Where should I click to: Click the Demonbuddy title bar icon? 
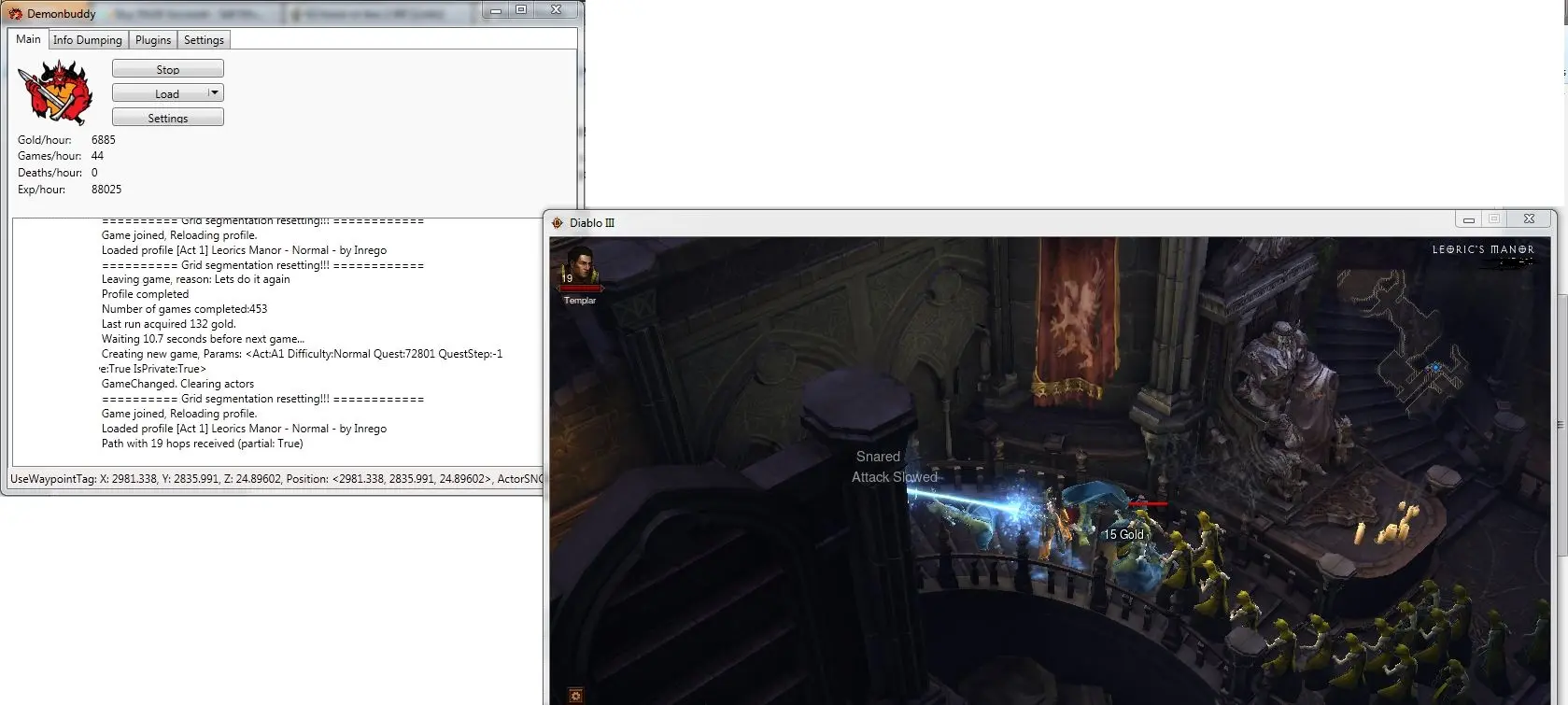[x=15, y=14]
